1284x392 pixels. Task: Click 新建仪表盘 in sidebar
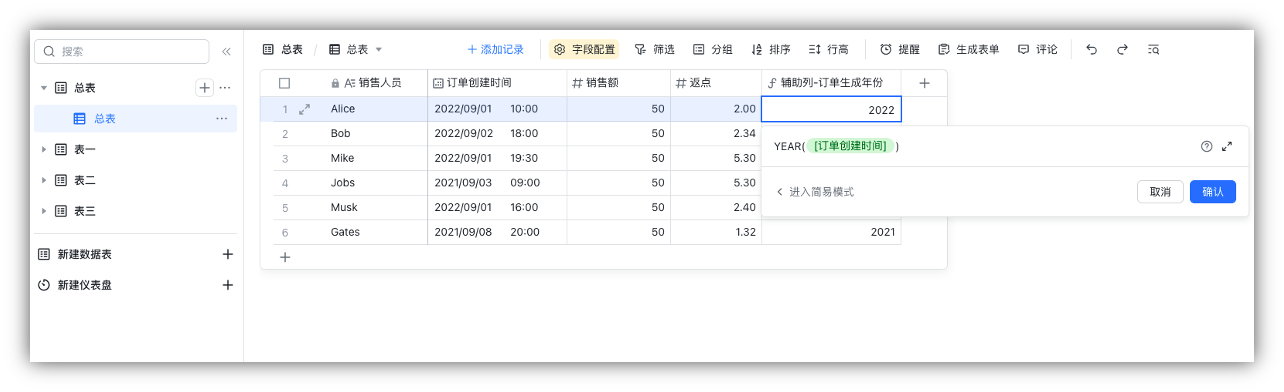pyautogui.click(x=85, y=285)
